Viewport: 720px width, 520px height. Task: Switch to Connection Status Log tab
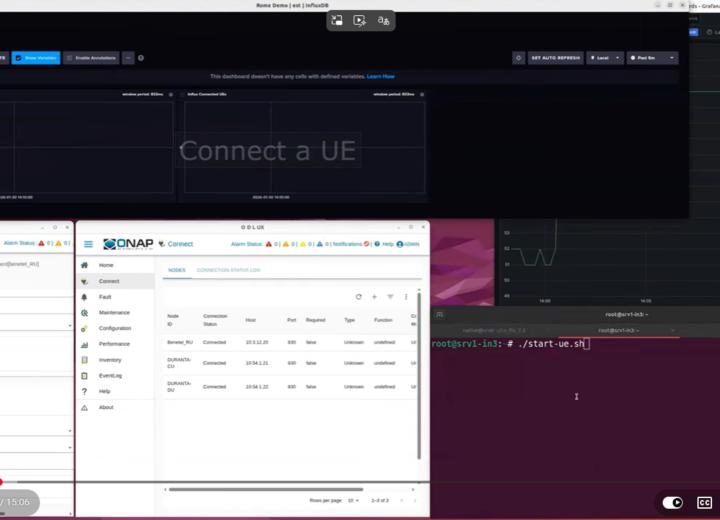(228, 270)
